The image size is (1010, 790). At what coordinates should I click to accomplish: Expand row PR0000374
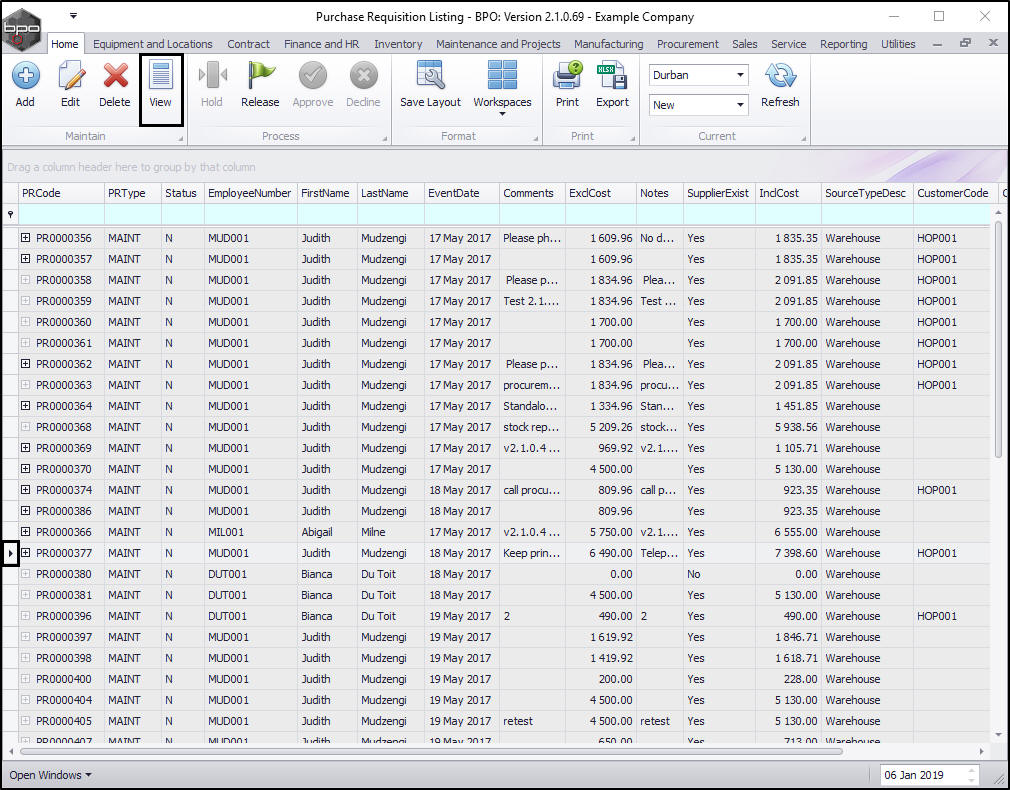(25, 490)
